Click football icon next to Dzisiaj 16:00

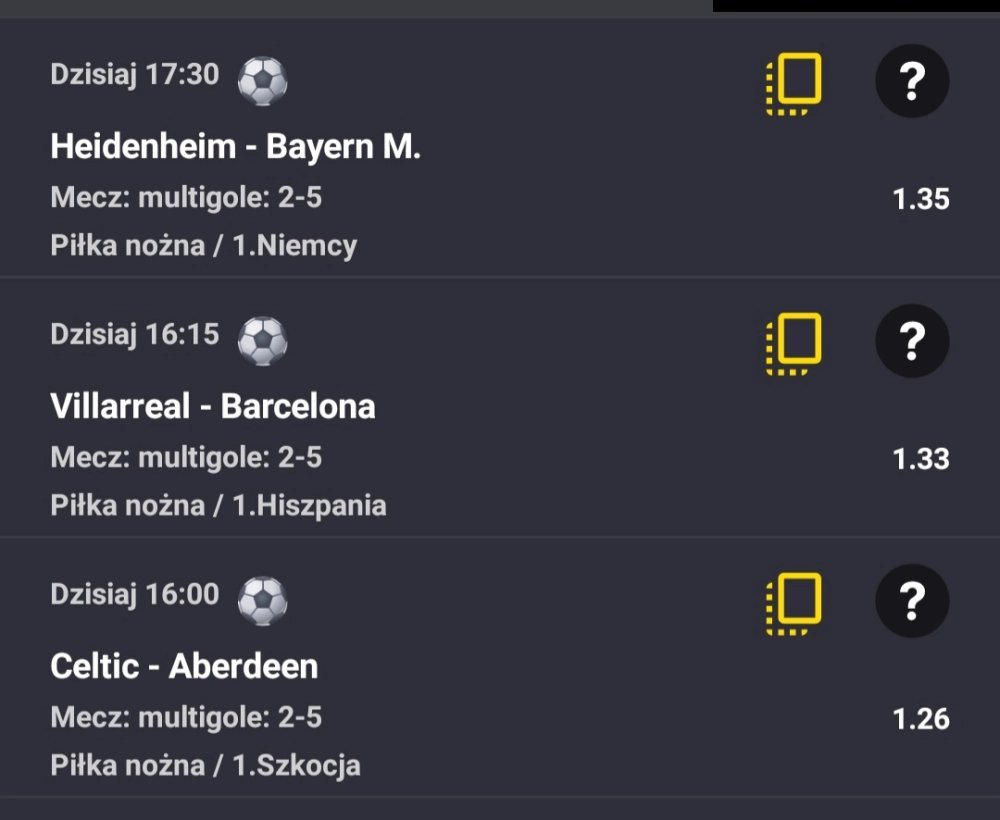(x=263, y=601)
